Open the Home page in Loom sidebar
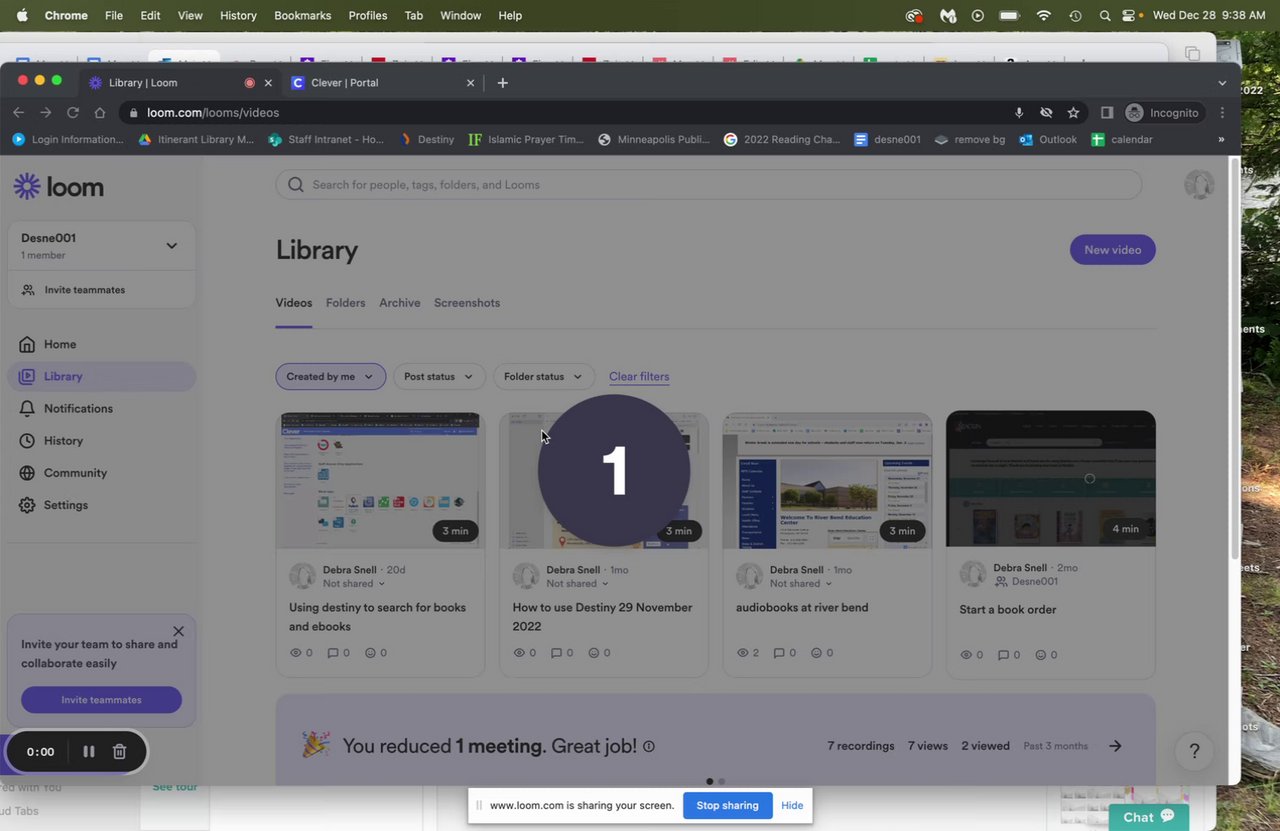 60,344
